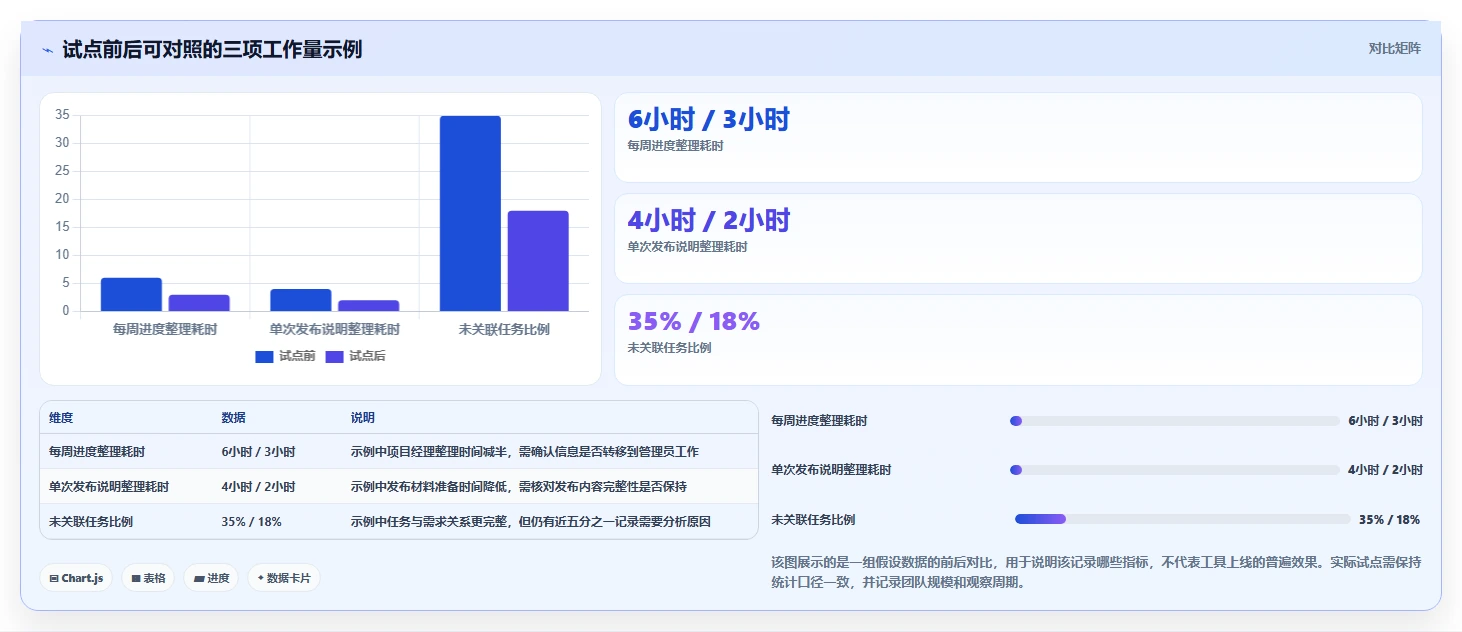
Task: Click progress value label 6小时 / 3小时
Action: click(1385, 421)
